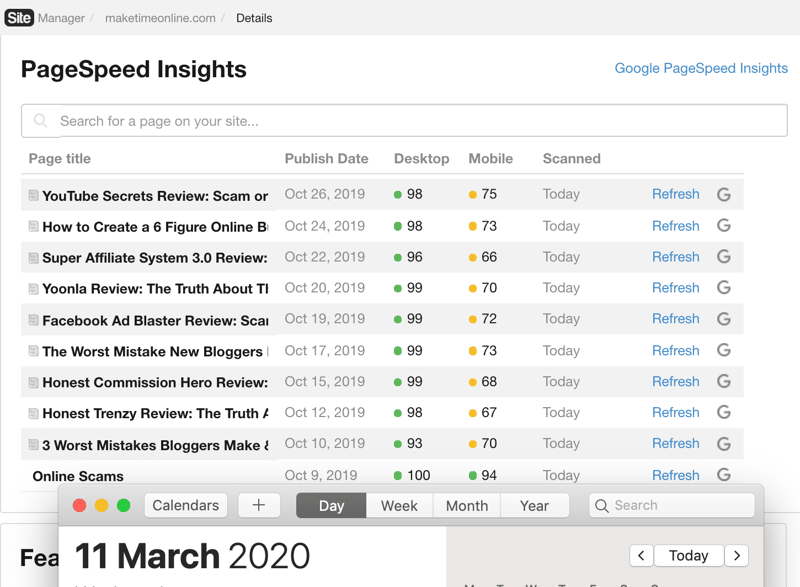This screenshot has width=800, height=587.
Task: Click page icon beside How to Create a 6 Figure
Action: 33,226
